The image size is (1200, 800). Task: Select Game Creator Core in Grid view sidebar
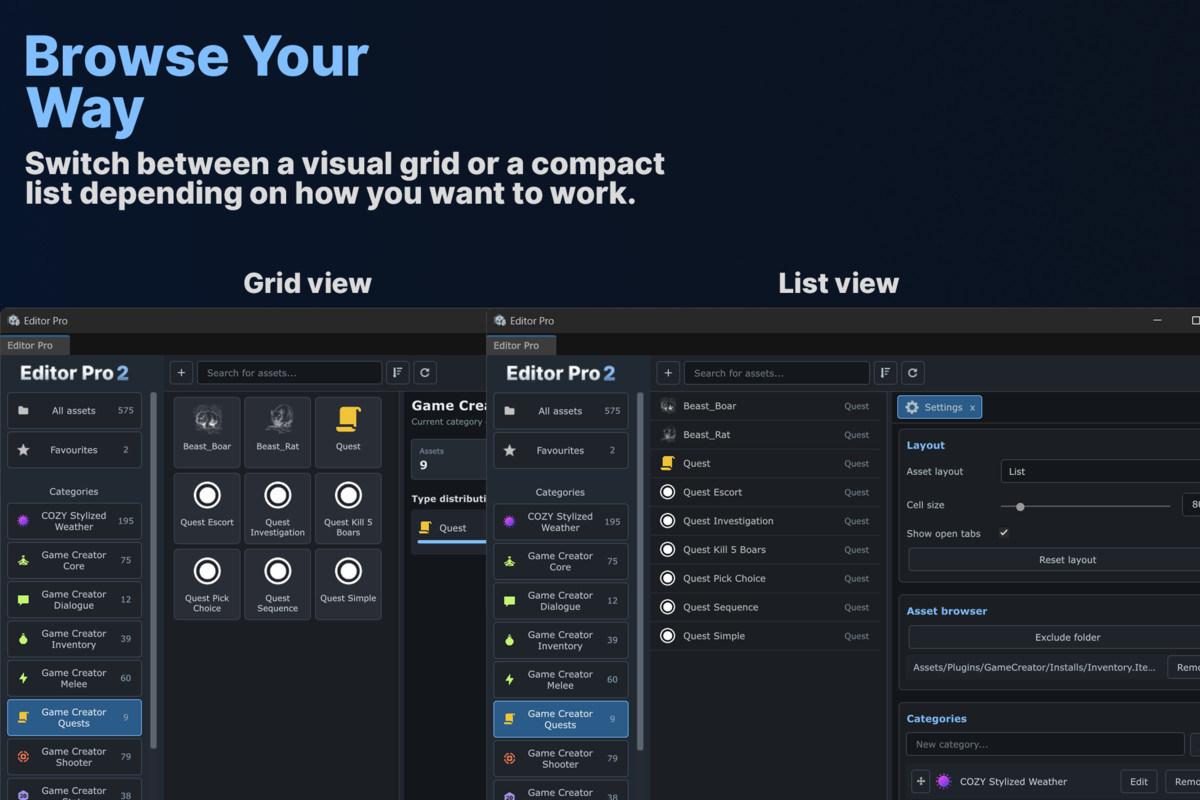coord(74,560)
